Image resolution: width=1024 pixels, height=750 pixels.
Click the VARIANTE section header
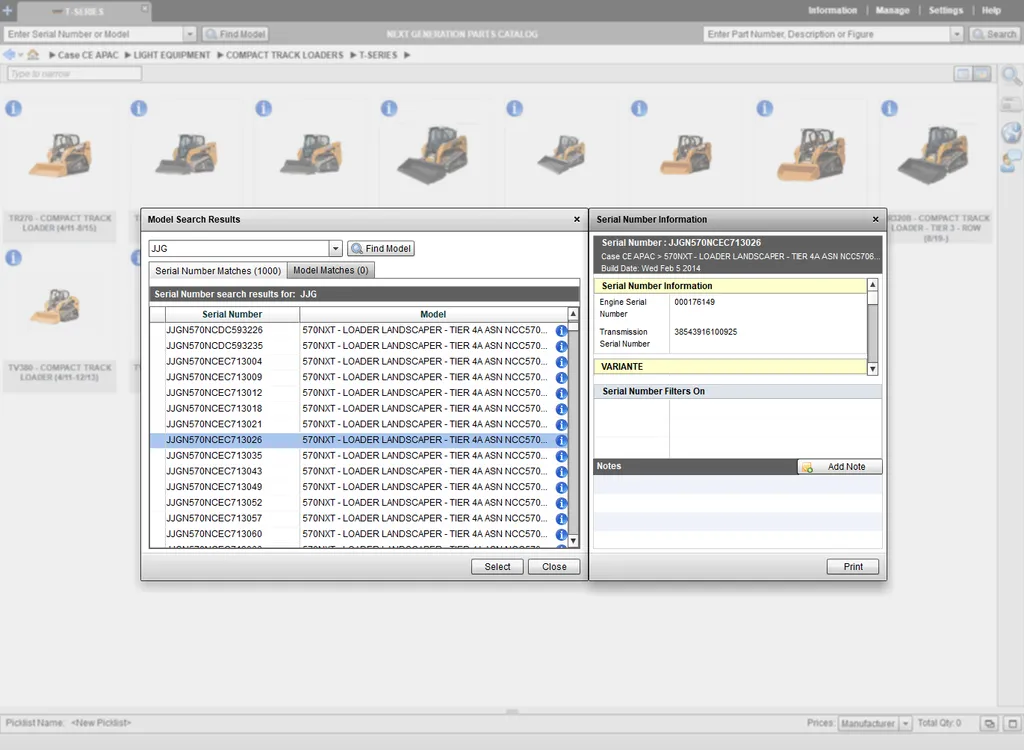(x=730, y=367)
